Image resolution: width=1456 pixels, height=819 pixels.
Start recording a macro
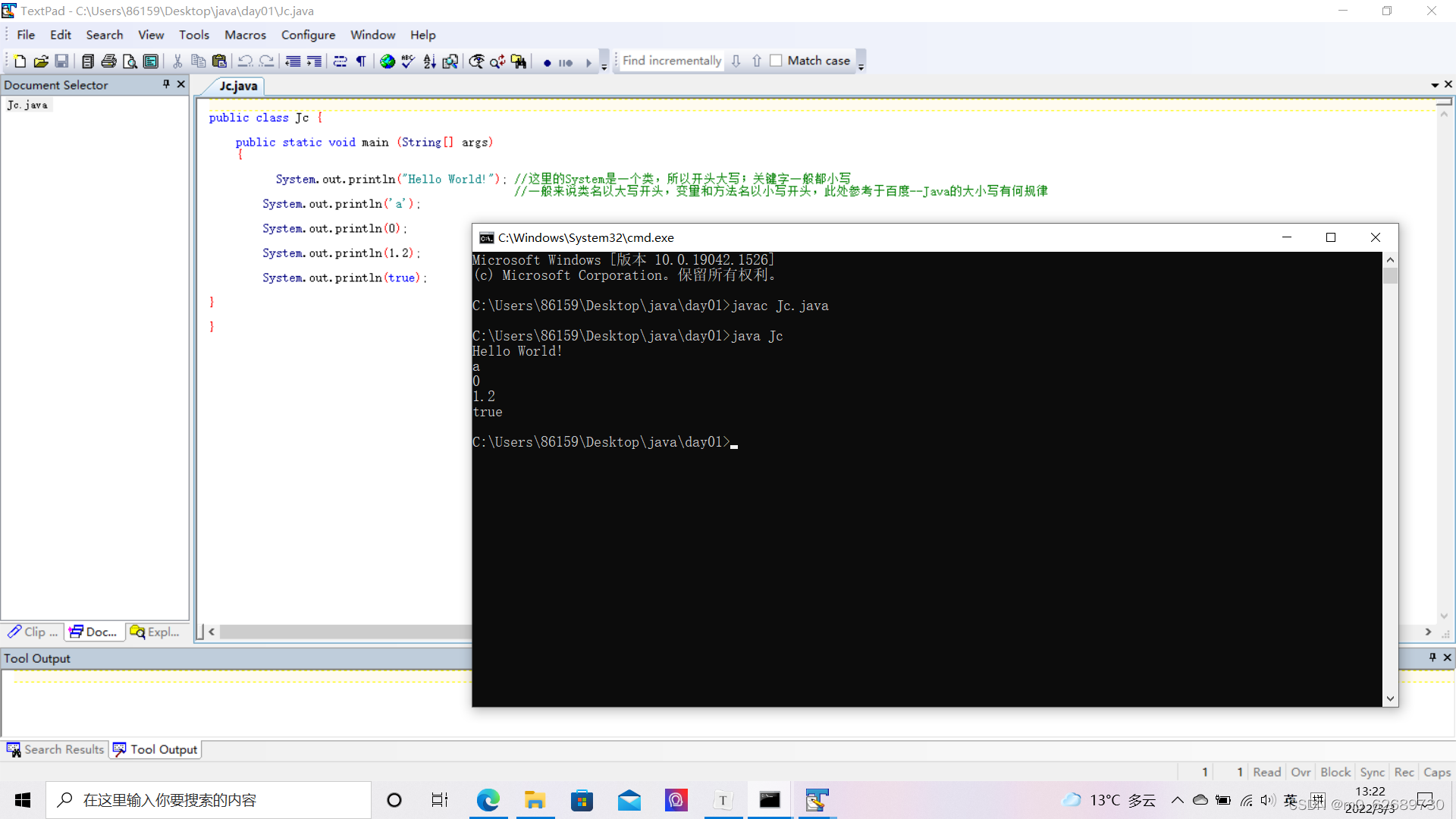(548, 62)
